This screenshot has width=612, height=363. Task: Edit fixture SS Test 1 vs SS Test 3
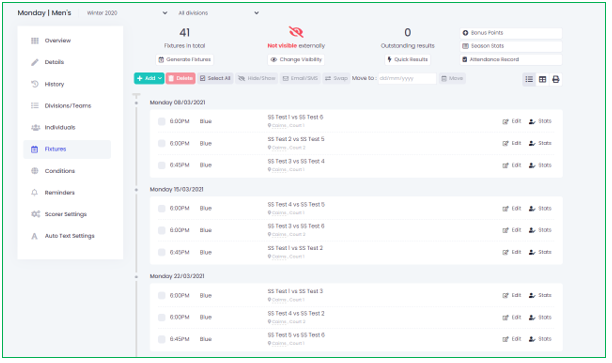click(x=512, y=295)
